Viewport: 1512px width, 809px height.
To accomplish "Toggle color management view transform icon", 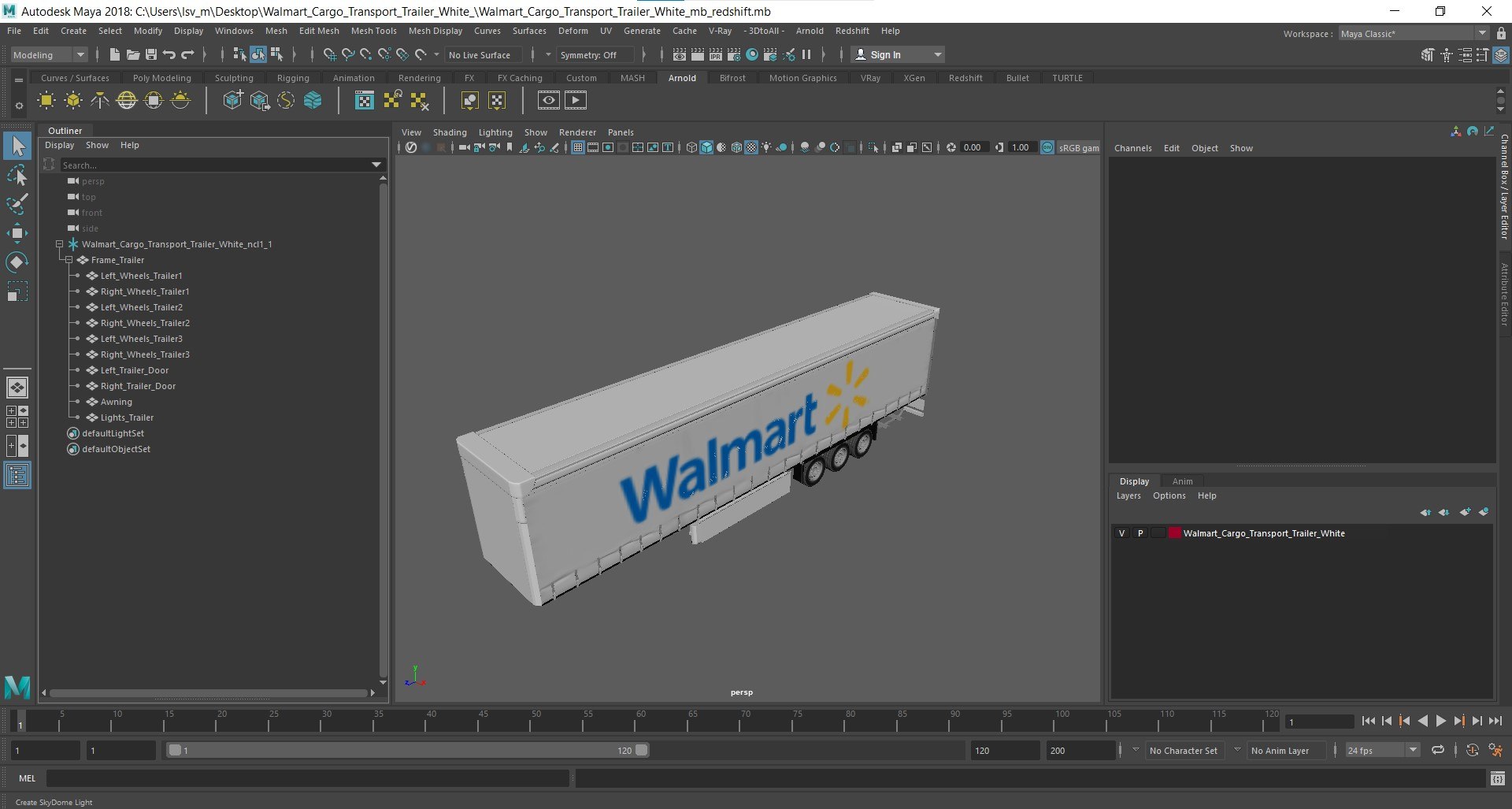I will pos(1047,147).
